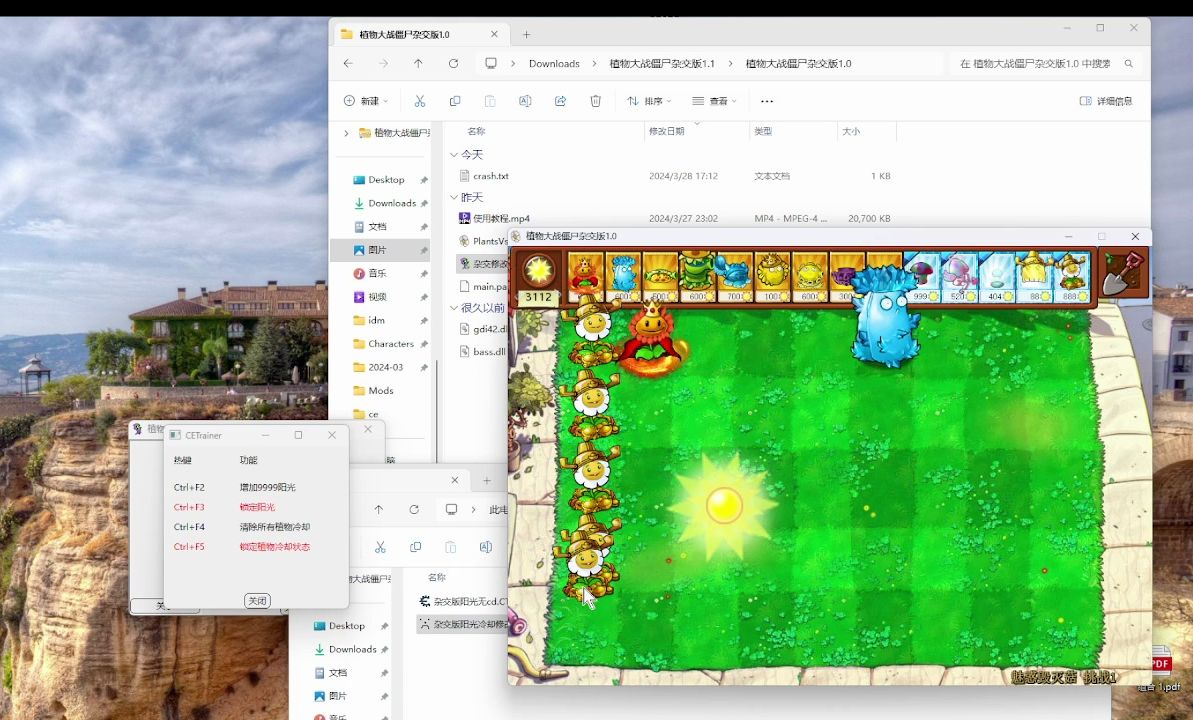Refresh the lower Explorer window
Image resolution: width=1193 pixels, height=720 pixels.
click(x=414, y=509)
